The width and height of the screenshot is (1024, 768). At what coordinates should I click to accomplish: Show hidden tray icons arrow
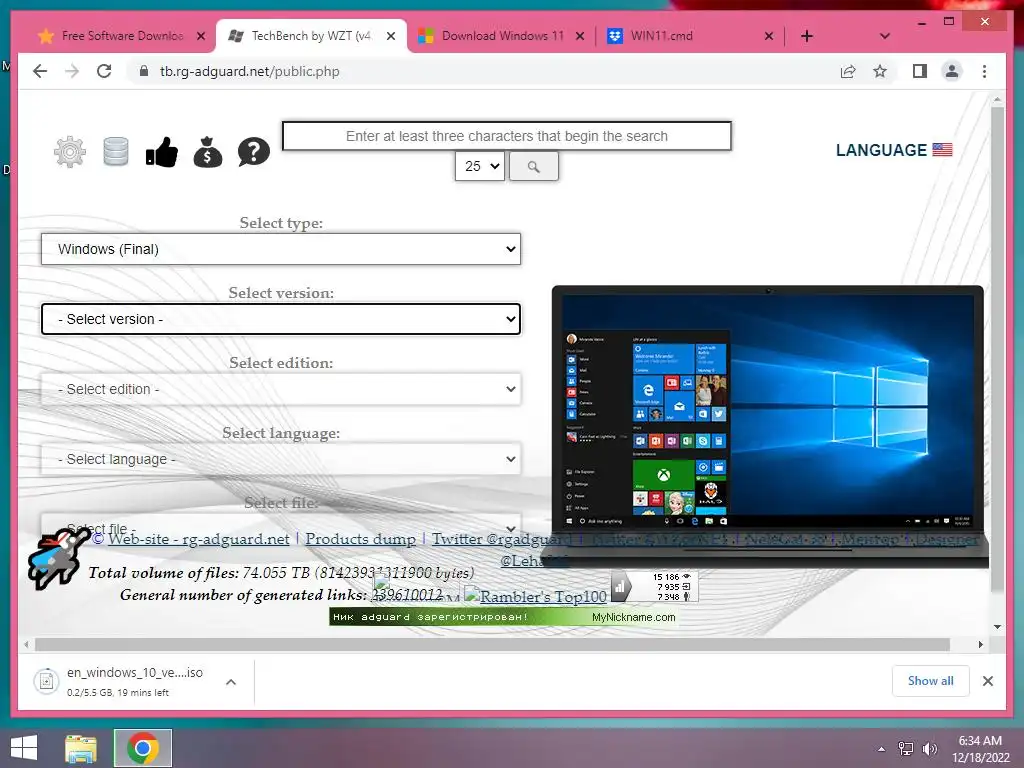pyautogui.click(x=882, y=748)
